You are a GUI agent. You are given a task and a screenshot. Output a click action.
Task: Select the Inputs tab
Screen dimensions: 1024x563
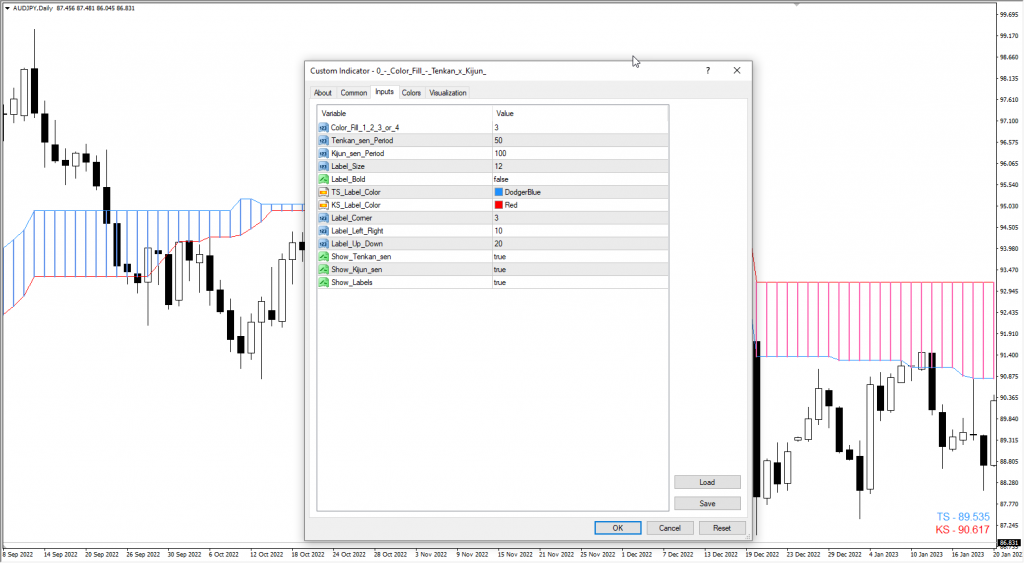coord(385,92)
